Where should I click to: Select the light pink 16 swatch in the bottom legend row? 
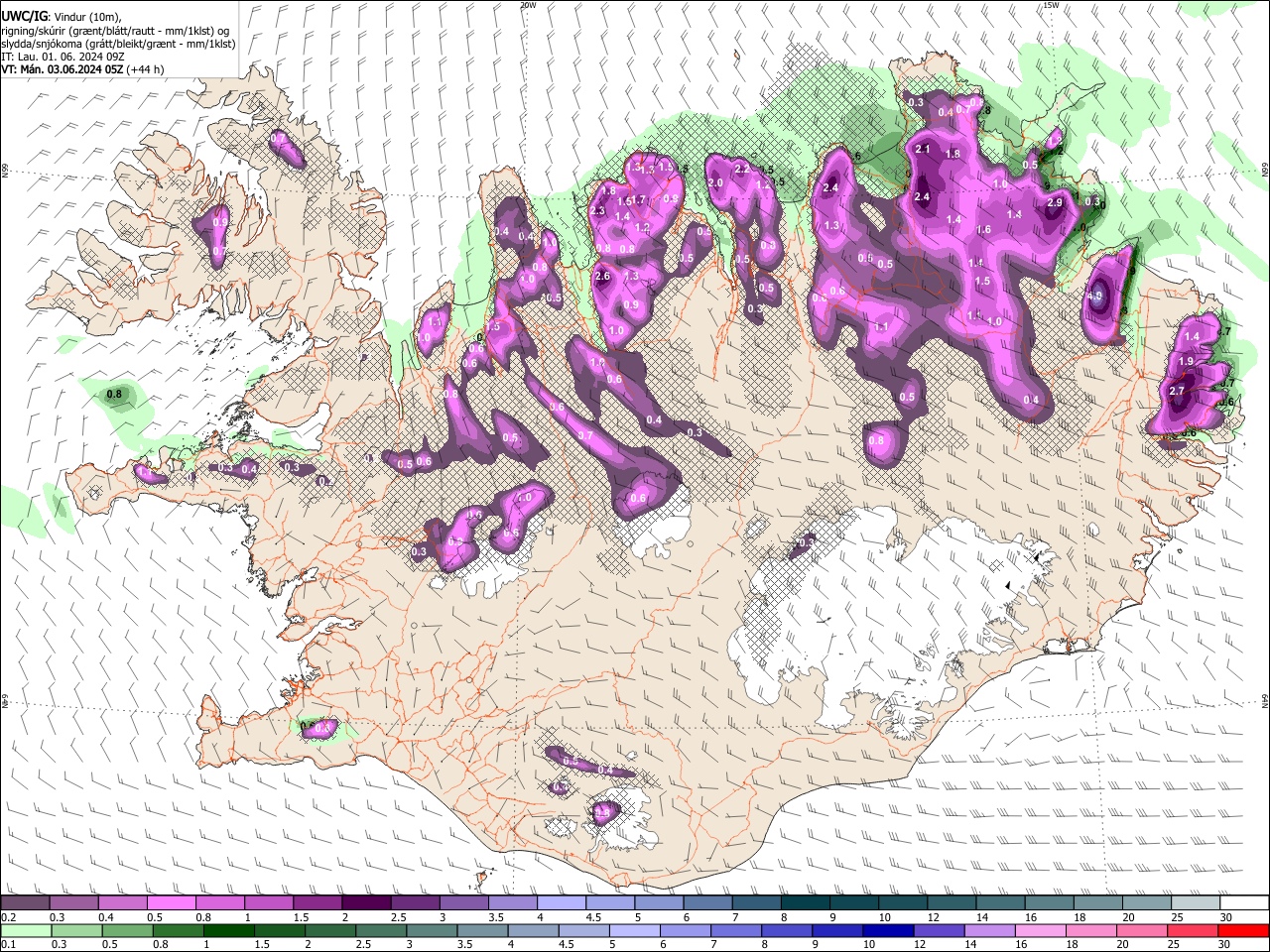[1041, 930]
